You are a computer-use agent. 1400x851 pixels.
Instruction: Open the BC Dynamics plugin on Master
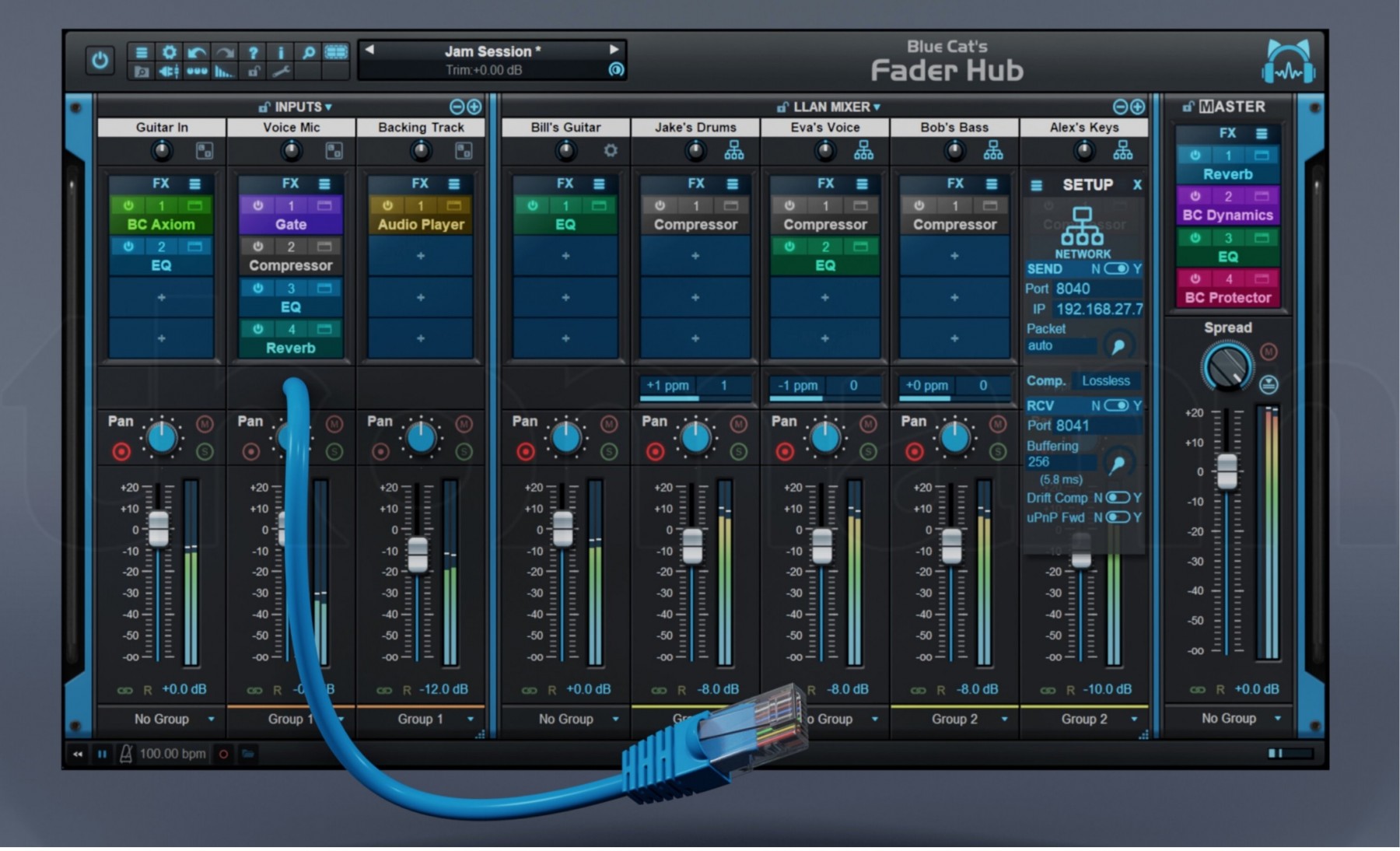pyautogui.click(x=1228, y=215)
